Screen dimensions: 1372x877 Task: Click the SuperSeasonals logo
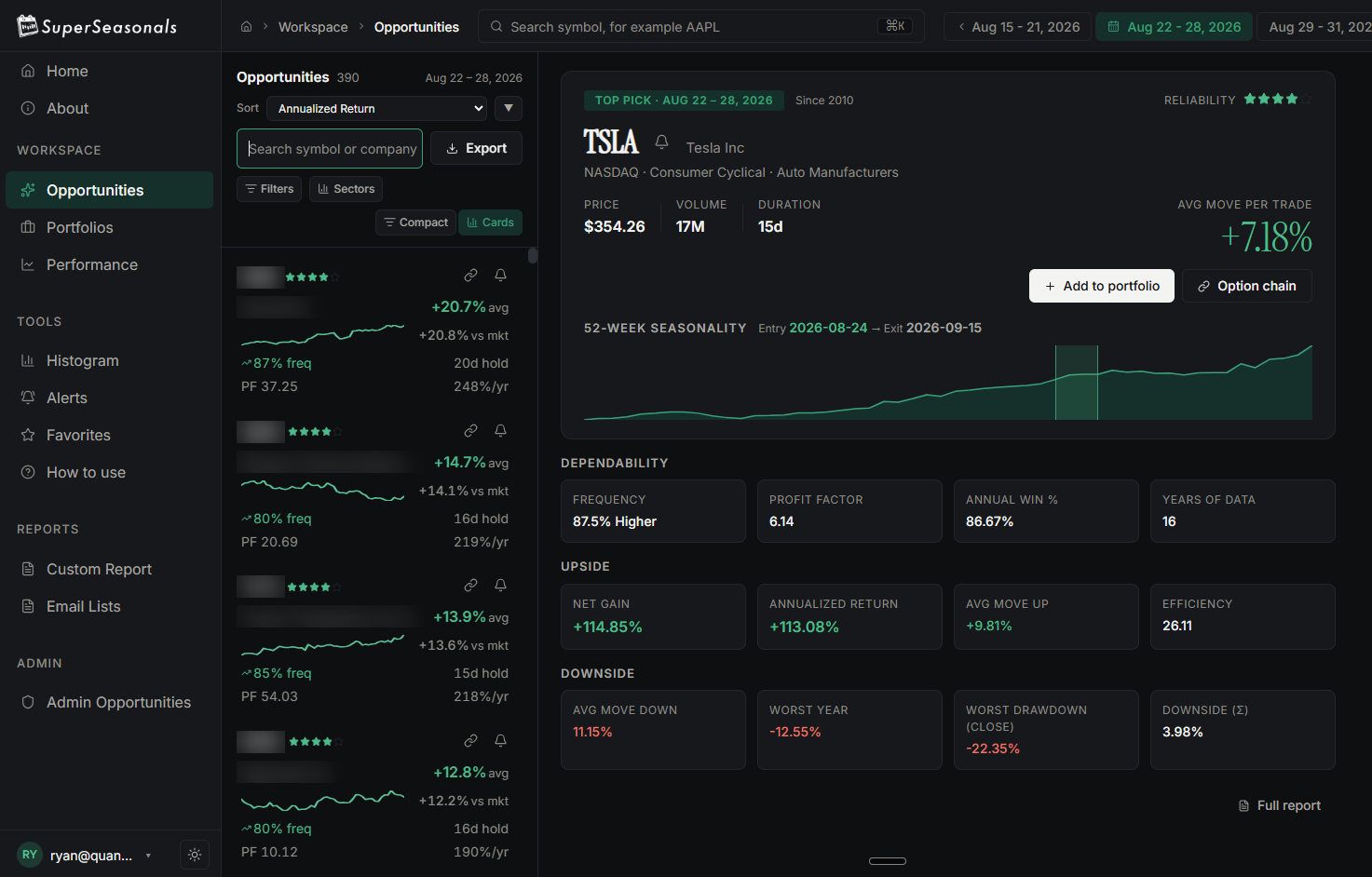(x=97, y=26)
